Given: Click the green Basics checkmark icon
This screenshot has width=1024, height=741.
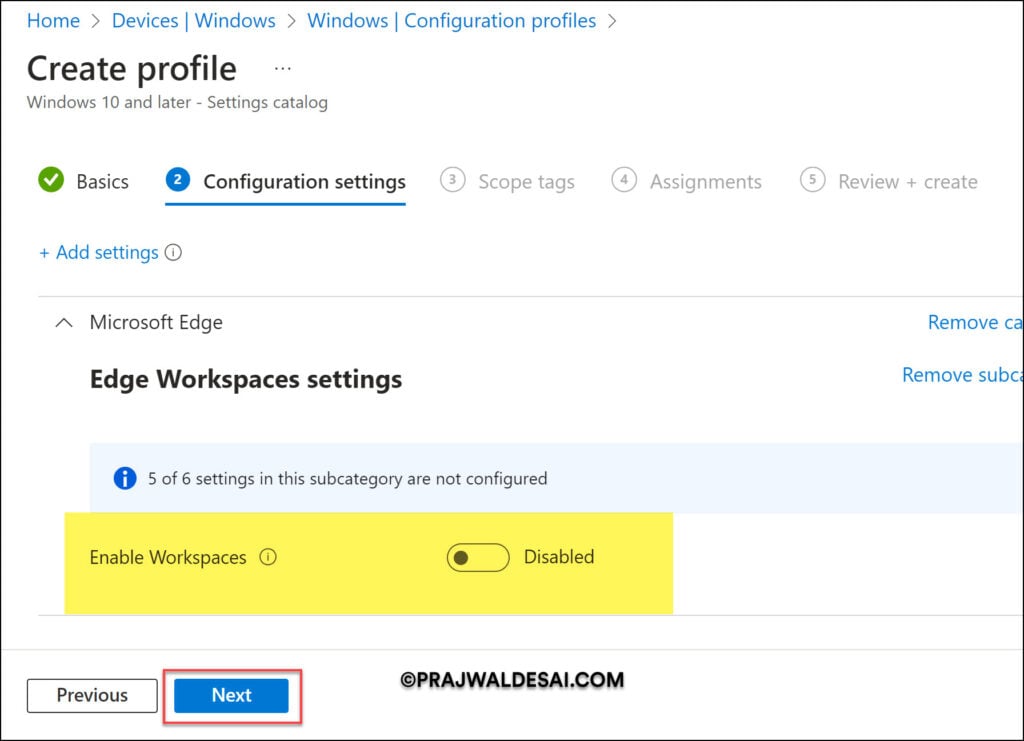Looking at the screenshot, I should tap(51, 180).
